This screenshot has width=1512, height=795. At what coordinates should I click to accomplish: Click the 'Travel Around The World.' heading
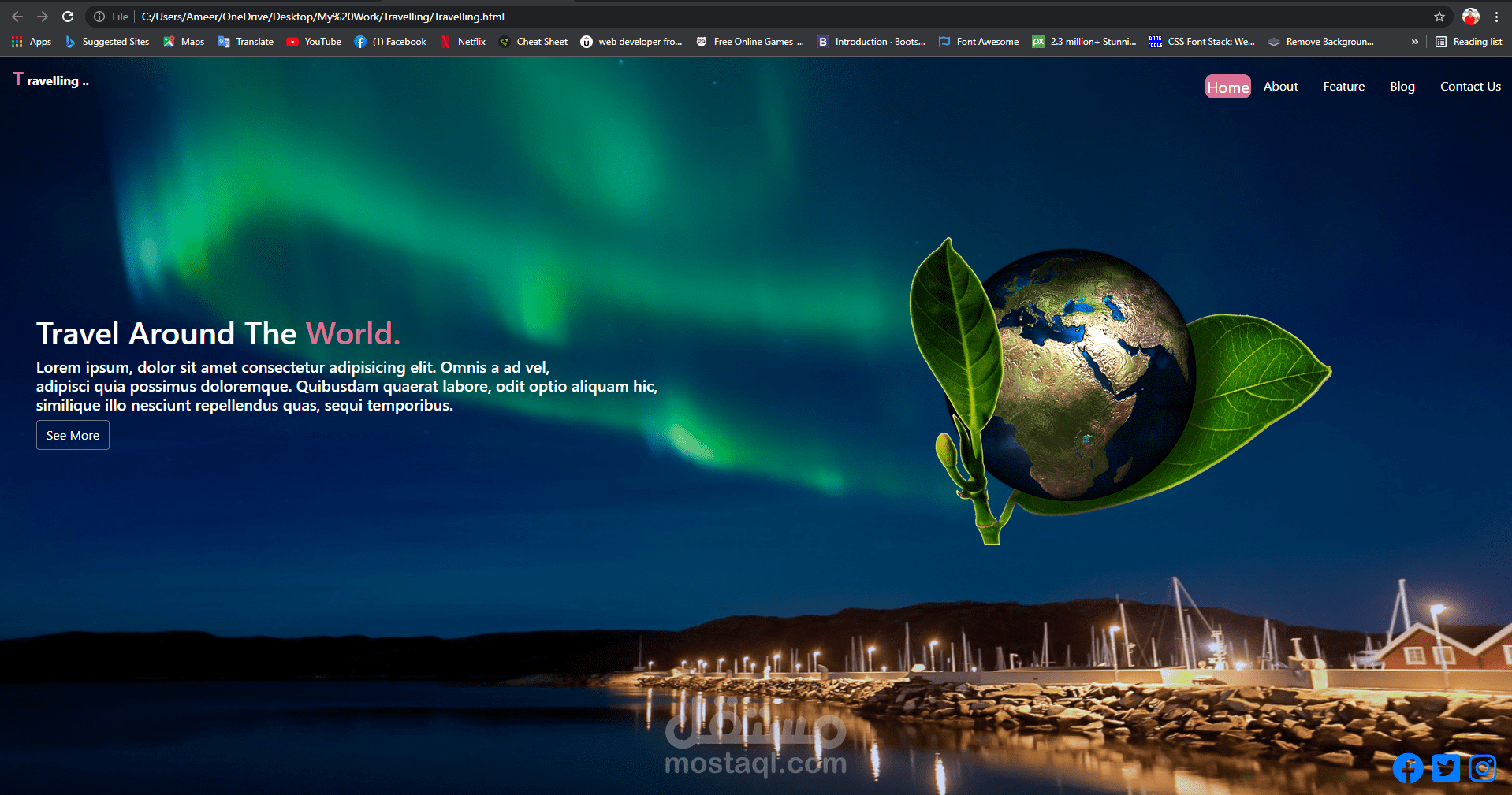(x=218, y=333)
